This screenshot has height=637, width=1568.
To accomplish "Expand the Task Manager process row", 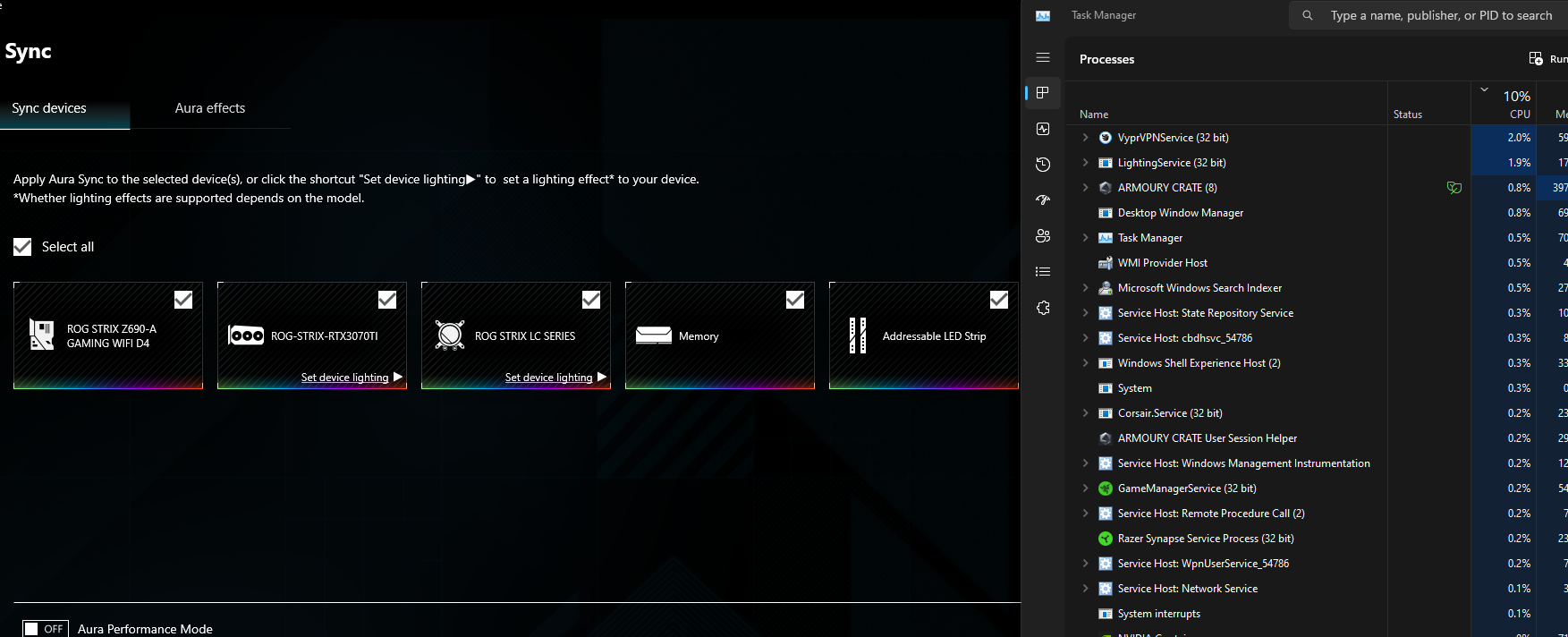I will [1085, 238].
